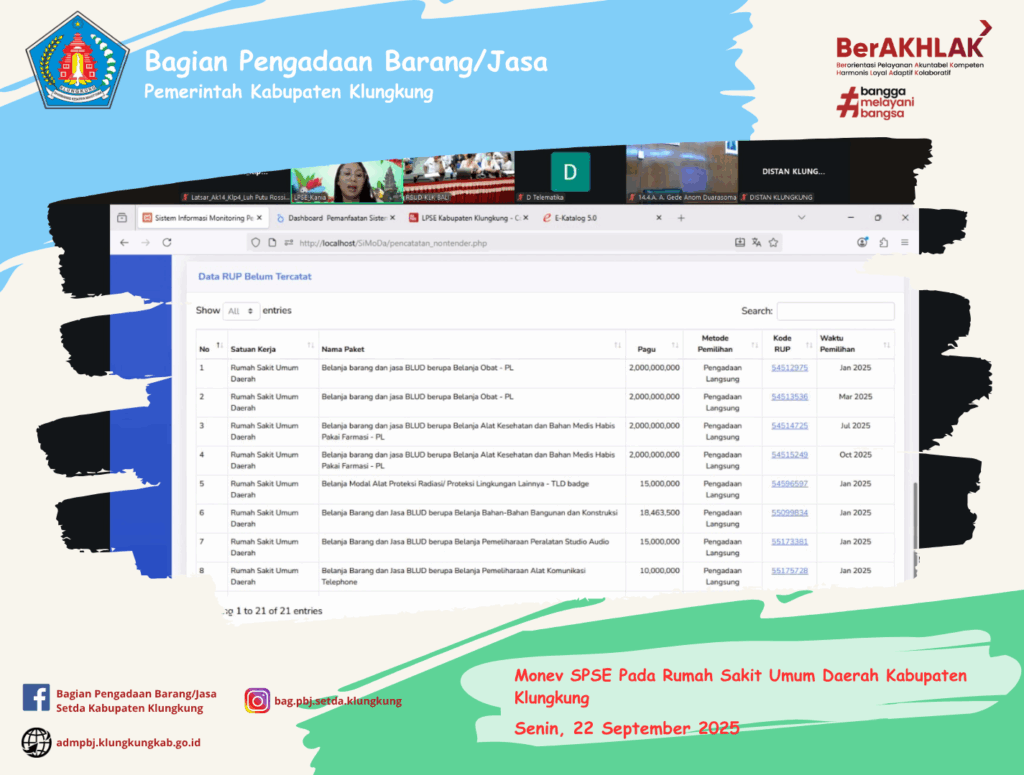Bookmark this page with the star icon
The height and width of the screenshot is (775, 1024).
(774, 243)
